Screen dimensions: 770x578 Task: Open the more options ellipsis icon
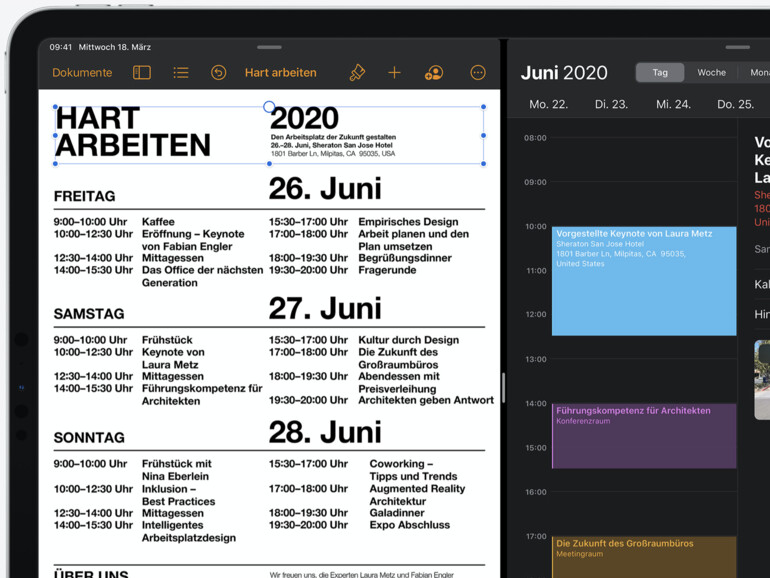pyautogui.click(x=478, y=73)
